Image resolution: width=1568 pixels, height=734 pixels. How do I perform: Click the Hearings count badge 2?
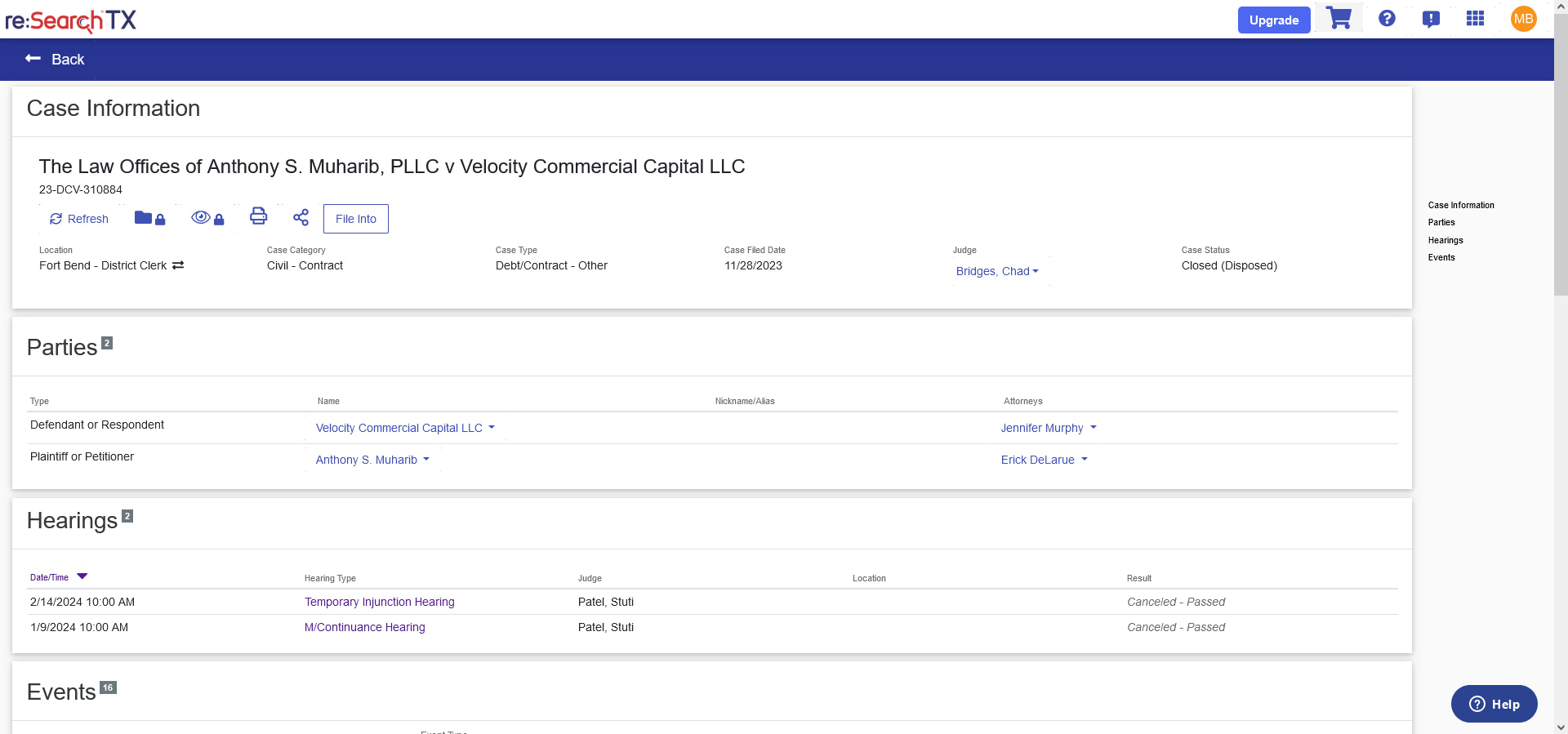(x=127, y=516)
